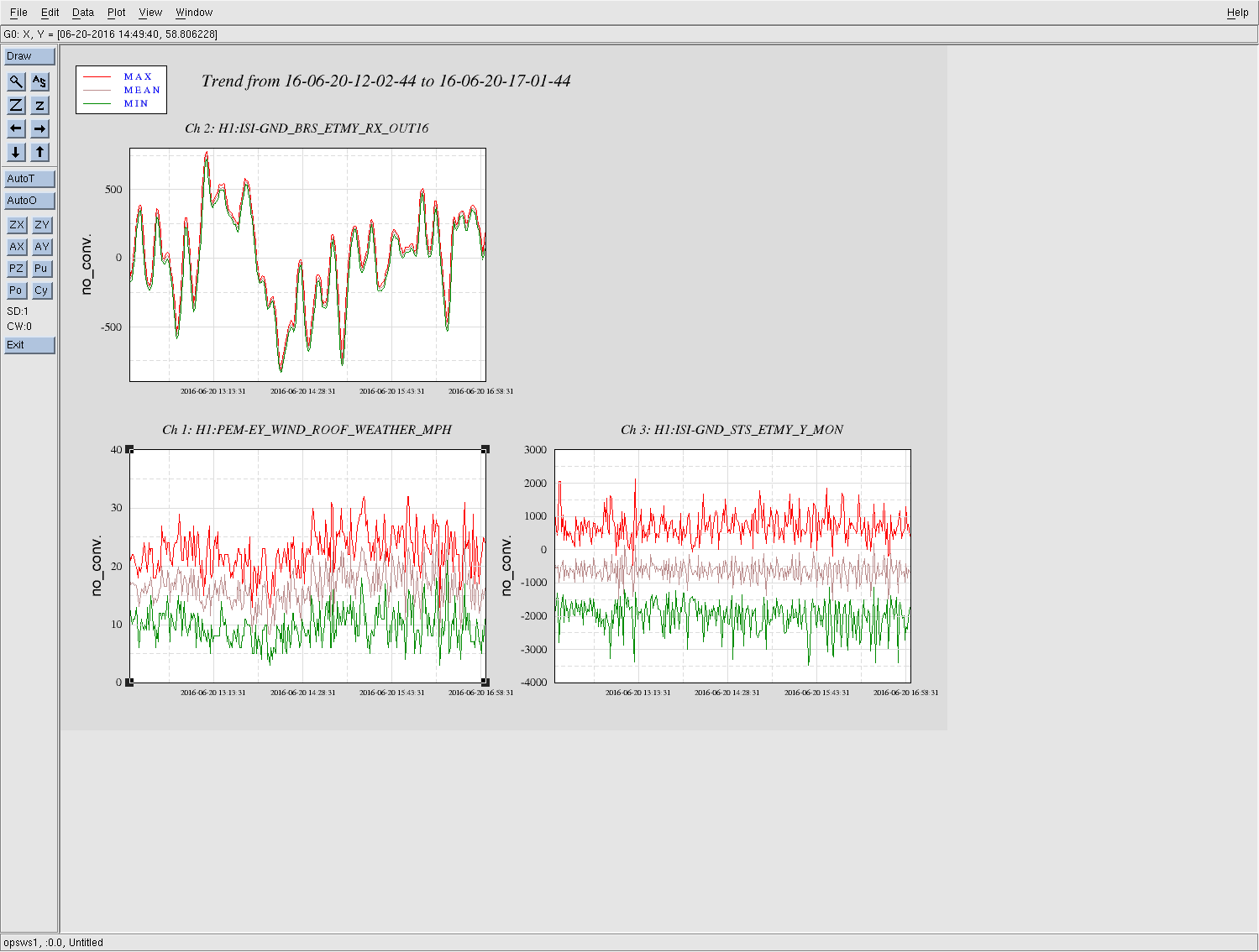The image size is (1259, 952).
Task: Click the CW:0 status text
Action: pos(19,327)
